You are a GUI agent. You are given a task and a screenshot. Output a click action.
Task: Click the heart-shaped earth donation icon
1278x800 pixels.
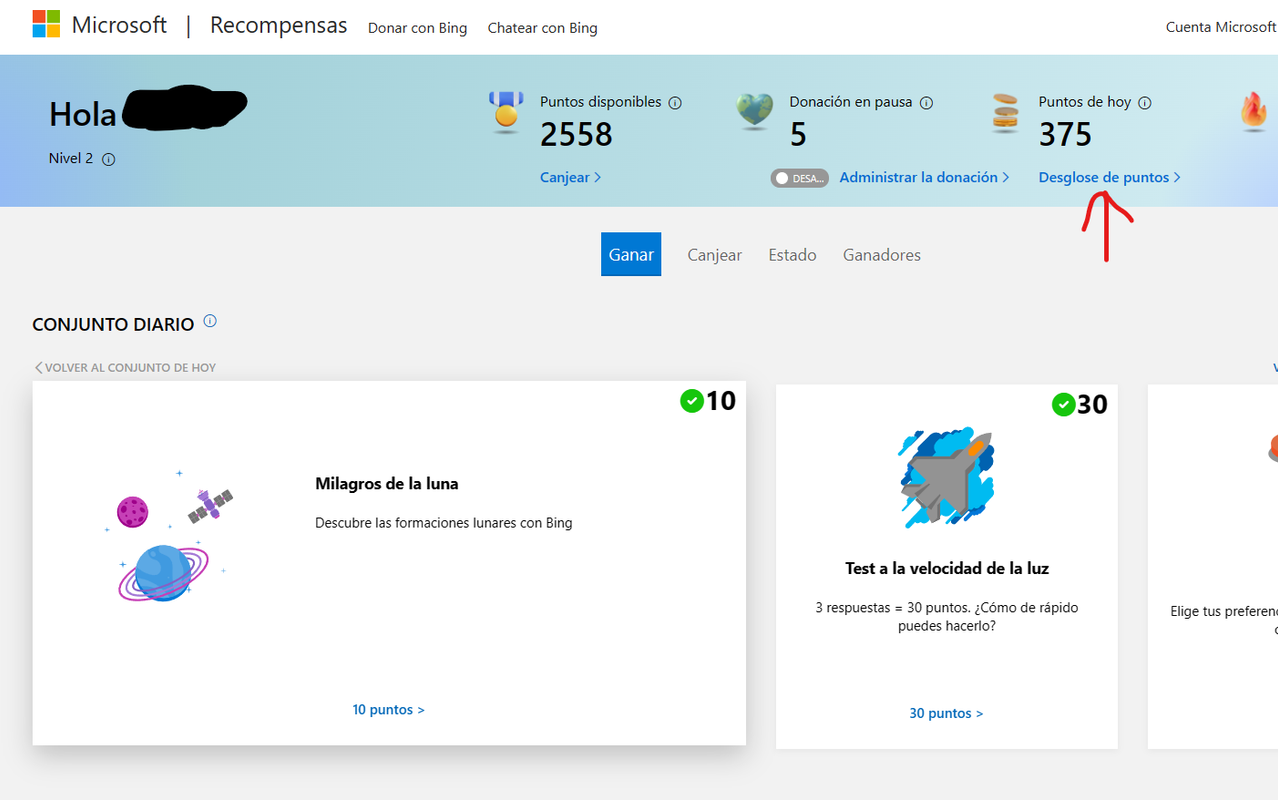[755, 111]
